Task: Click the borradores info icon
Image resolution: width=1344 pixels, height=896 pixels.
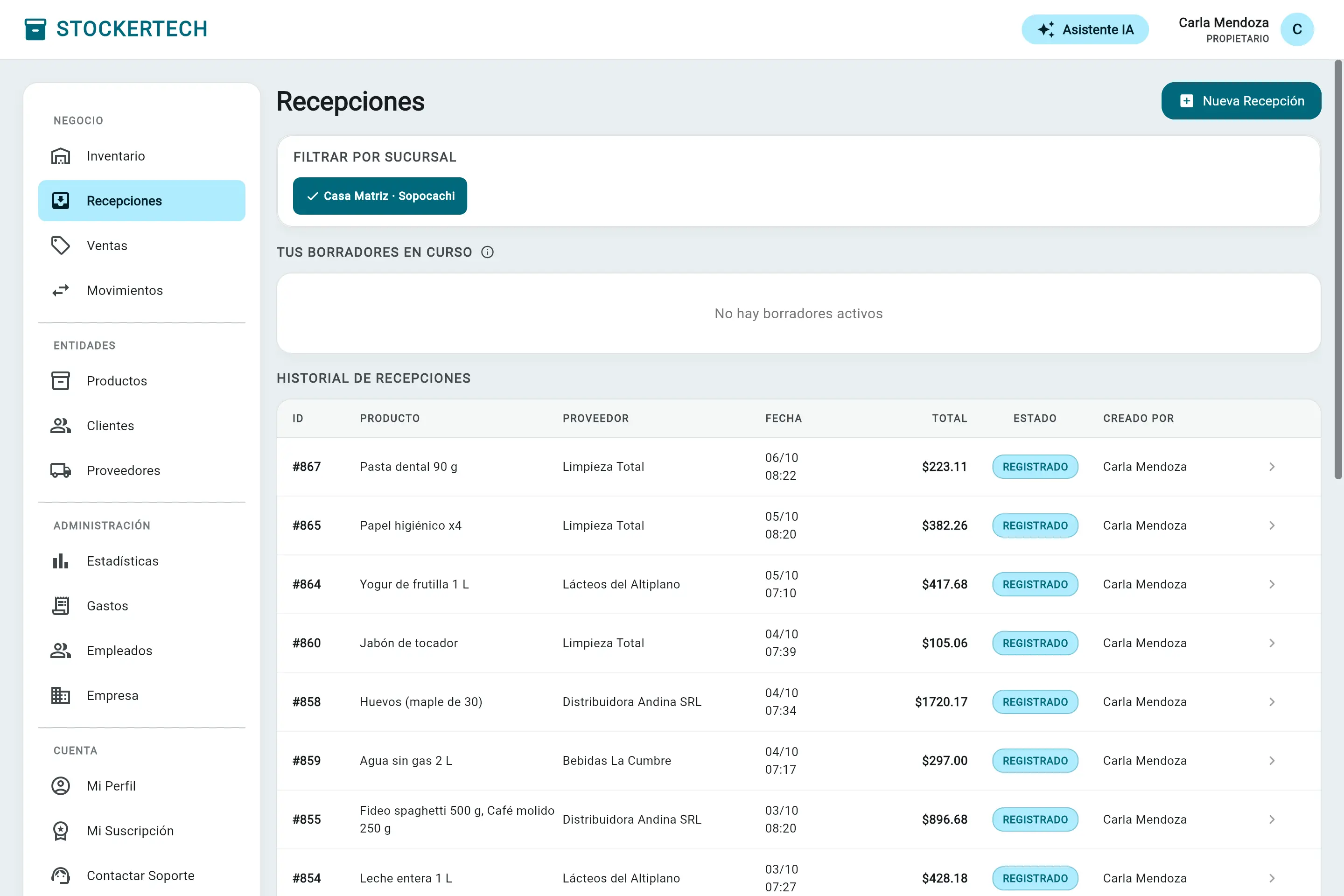Action: tap(487, 252)
